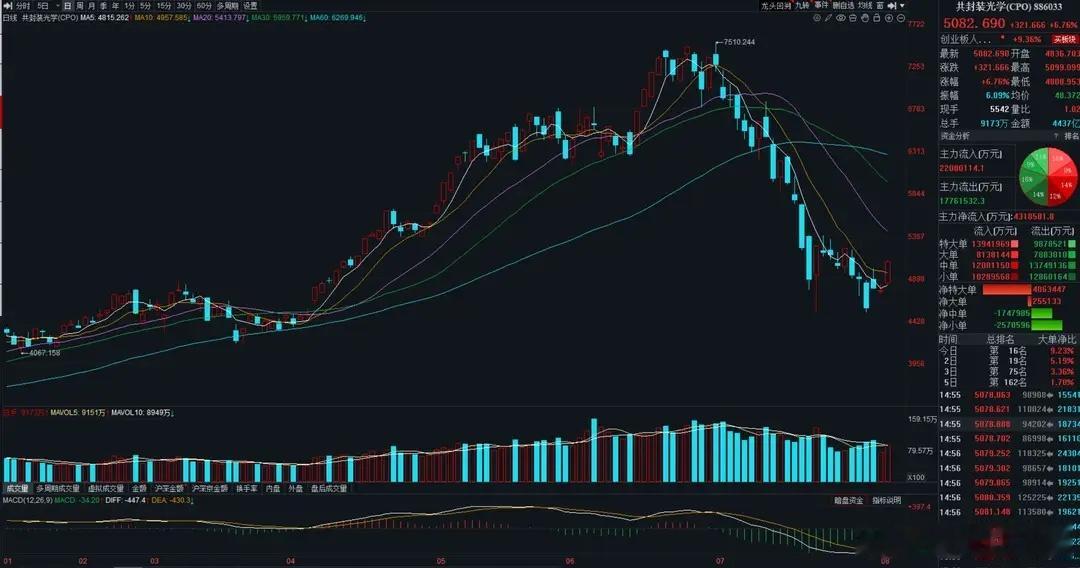The width and height of the screenshot is (1080, 568).
Task: Open the dropdown arrow at top toolbar right
Action: click(x=902, y=6)
